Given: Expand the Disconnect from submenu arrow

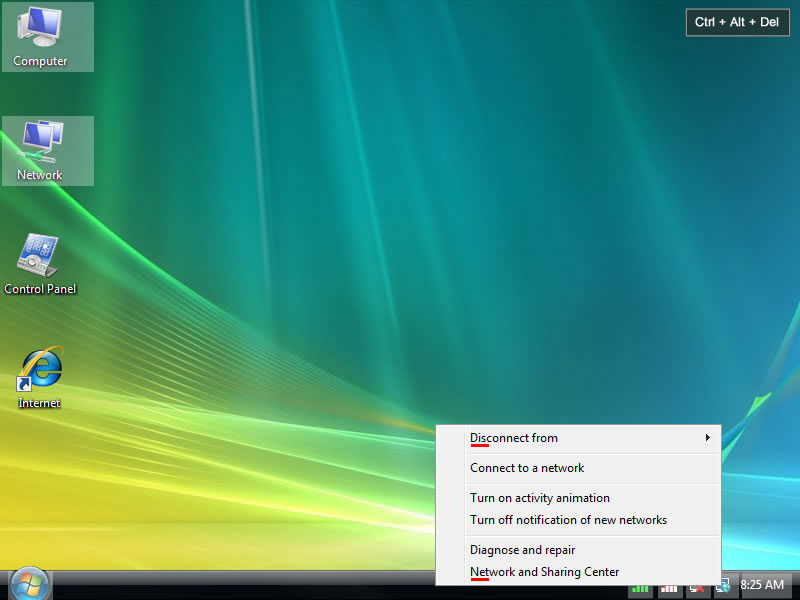Looking at the screenshot, I should point(708,438).
